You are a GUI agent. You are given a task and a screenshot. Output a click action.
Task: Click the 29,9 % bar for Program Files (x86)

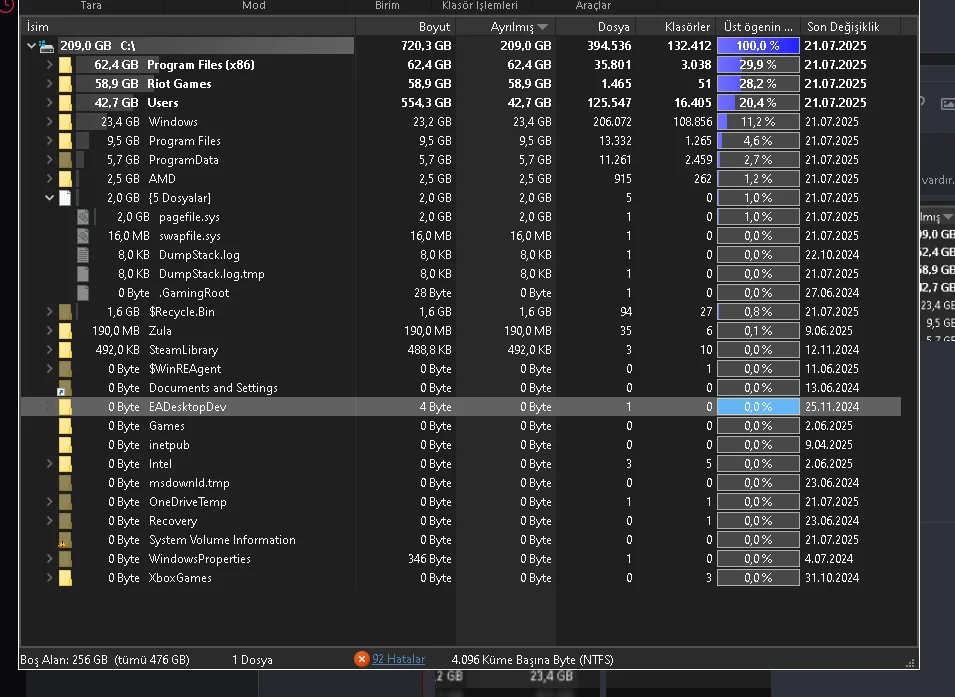click(x=758, y=65)
